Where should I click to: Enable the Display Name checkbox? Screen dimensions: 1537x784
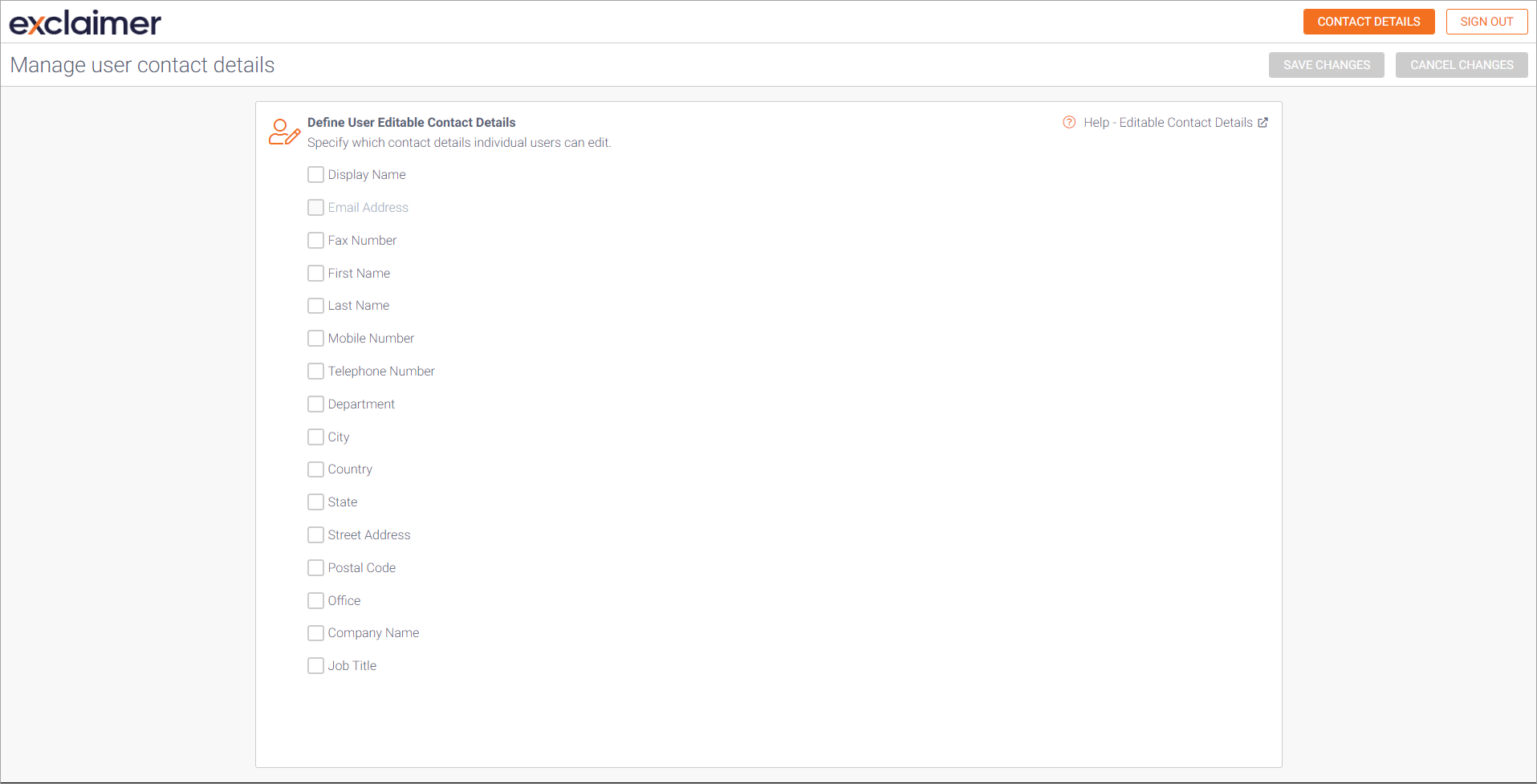point(316,175)
